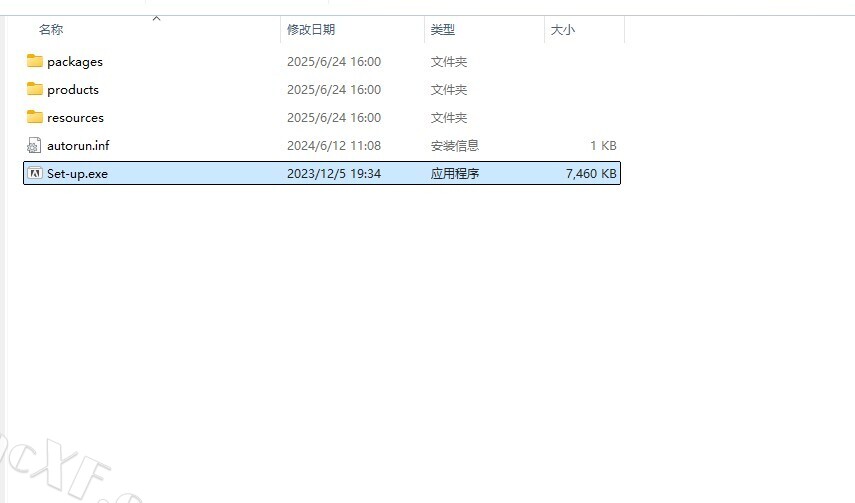Viewport: 855px width, 503px height.
Task: Click the date cell of packages row
Action: click(x=334, y=62)
